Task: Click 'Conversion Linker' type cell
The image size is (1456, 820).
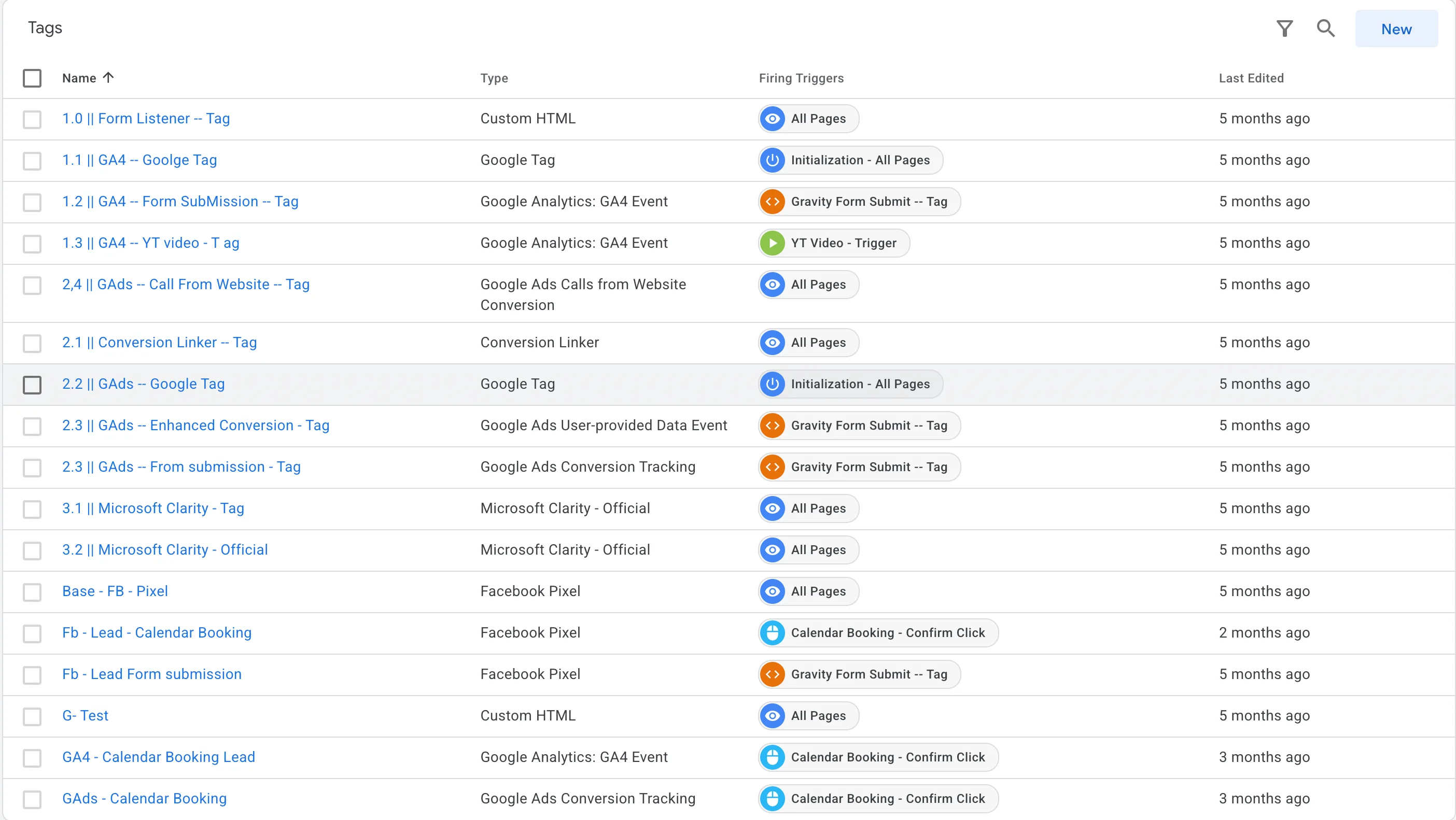Action: pyautogui.click(x=539, y=342)
